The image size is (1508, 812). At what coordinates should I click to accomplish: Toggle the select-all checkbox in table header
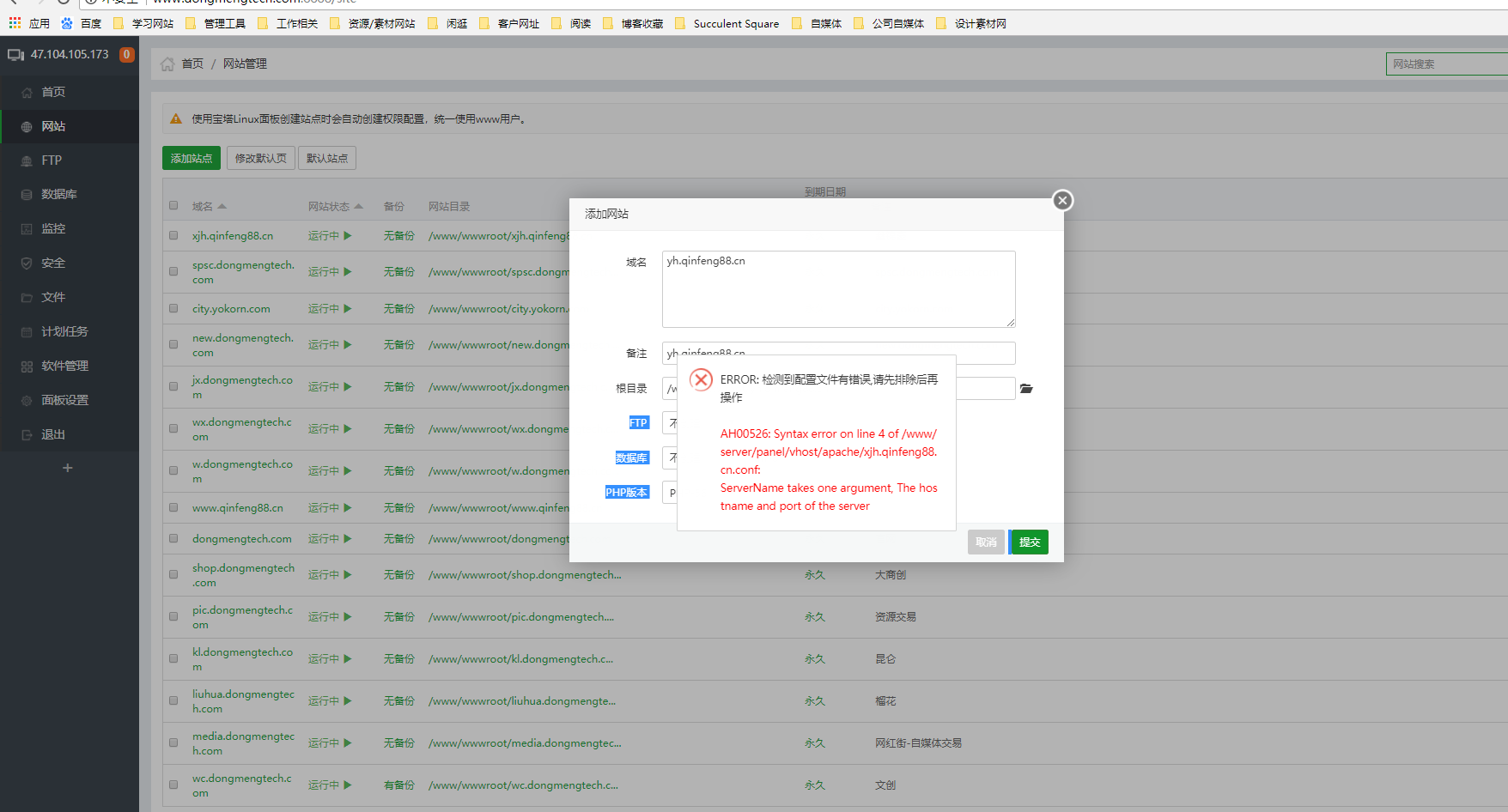173,206
